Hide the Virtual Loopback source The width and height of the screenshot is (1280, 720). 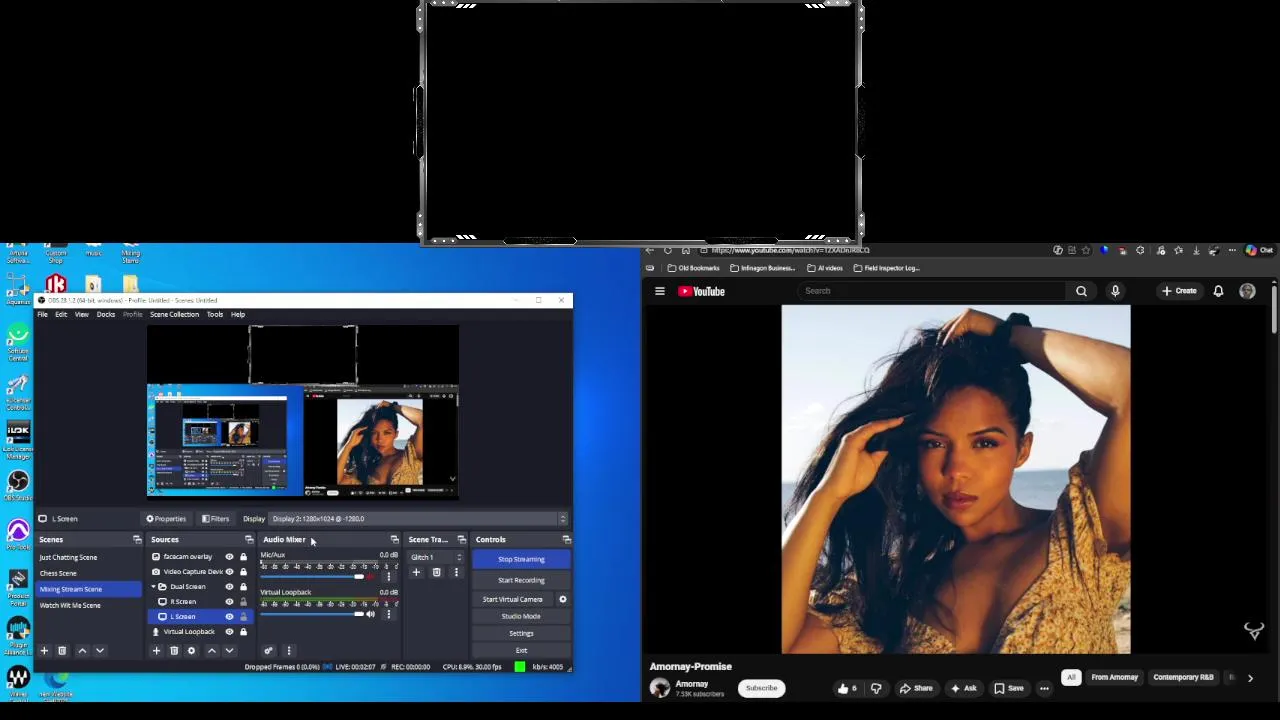tap(229, 632)
